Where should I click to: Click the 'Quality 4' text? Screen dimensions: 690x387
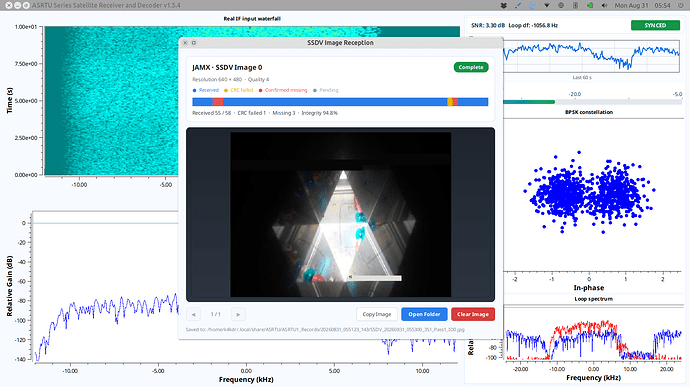point(258,80)
